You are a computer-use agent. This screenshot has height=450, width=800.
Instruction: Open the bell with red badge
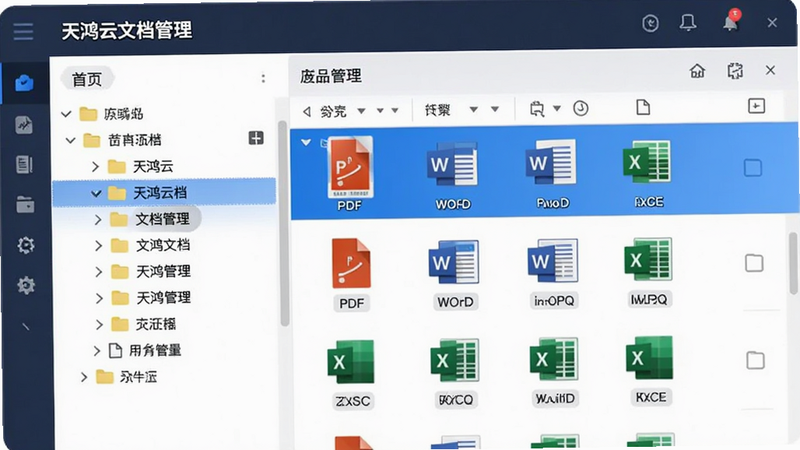(x=731, y=21)
